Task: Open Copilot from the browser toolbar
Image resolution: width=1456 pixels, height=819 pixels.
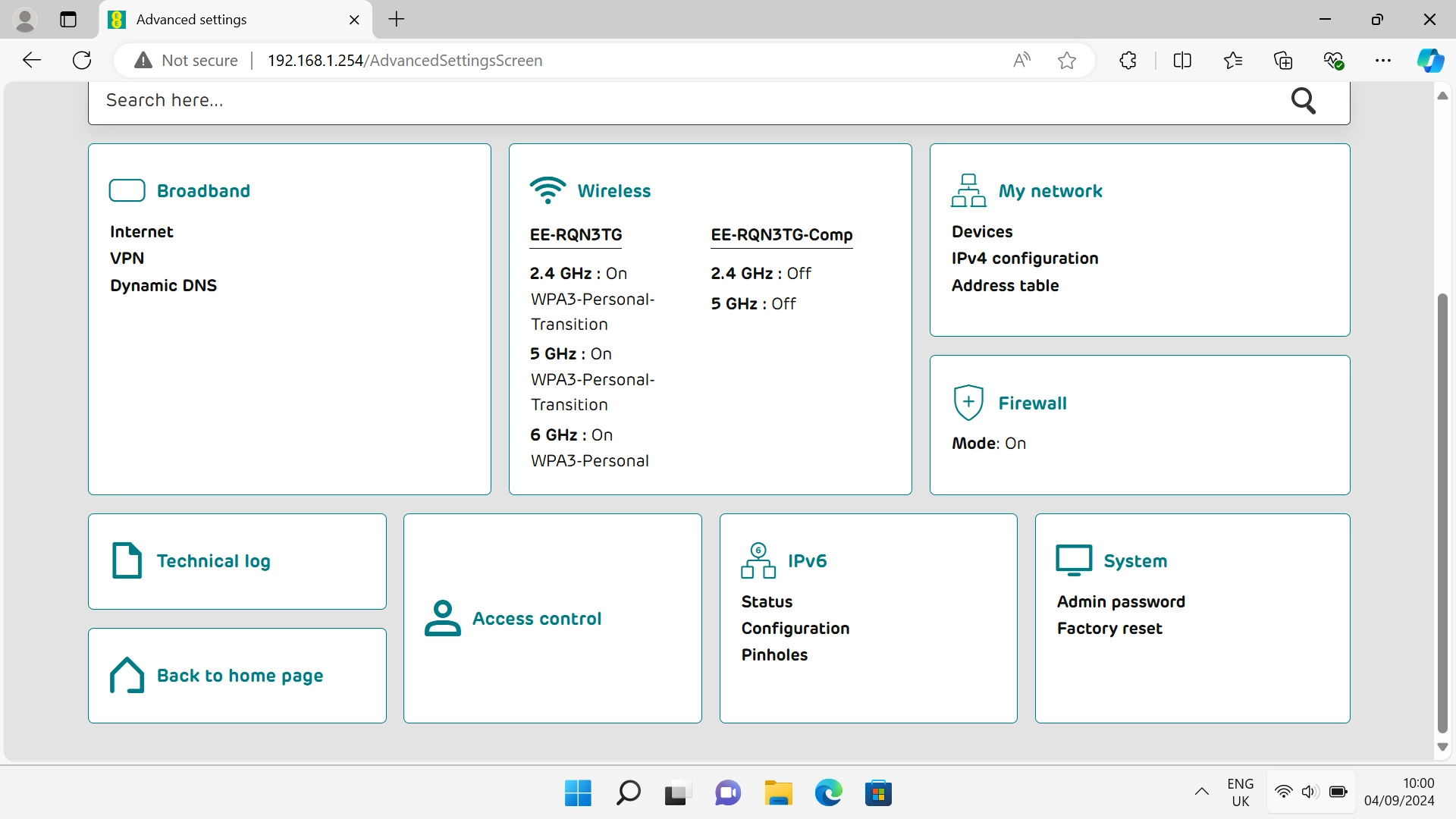Action: tap(1430, 60)
